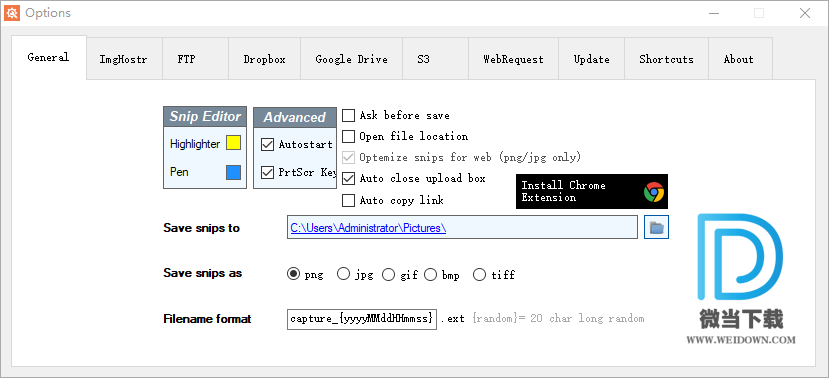Viewport: 829px width, 378px height.
Task: Uncheck the Autostart option
Action: (268, 144)
